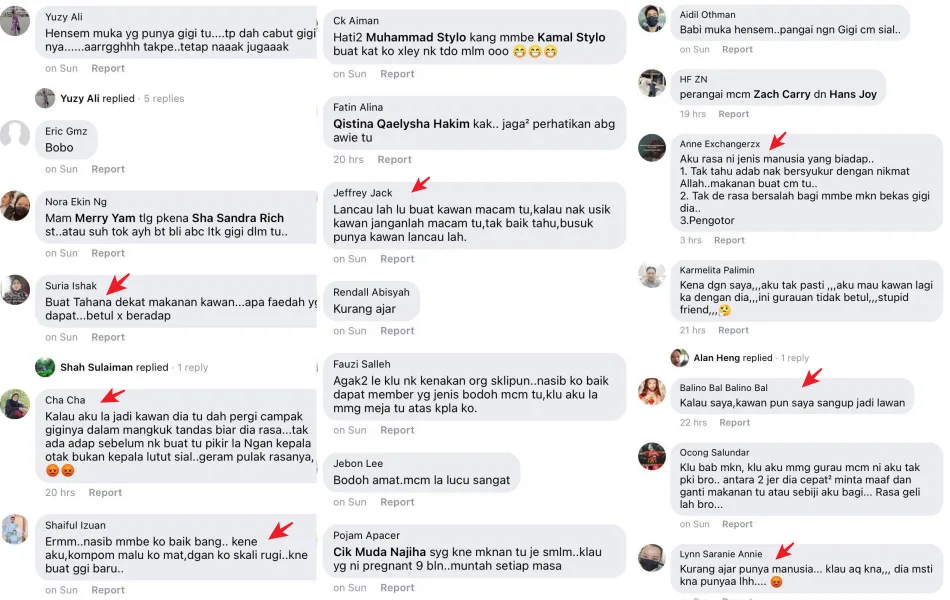Click Yuzy Ali's profile picture on top comment
The height and width of the screenshot is (600, 950).
15,21
